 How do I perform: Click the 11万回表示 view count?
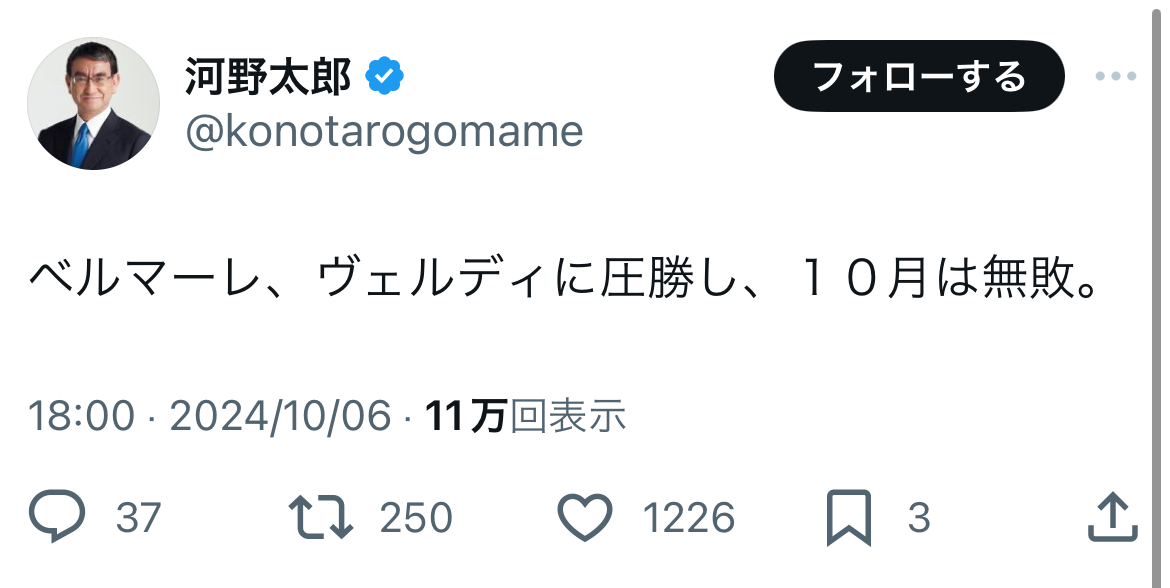tap(525, 416)
